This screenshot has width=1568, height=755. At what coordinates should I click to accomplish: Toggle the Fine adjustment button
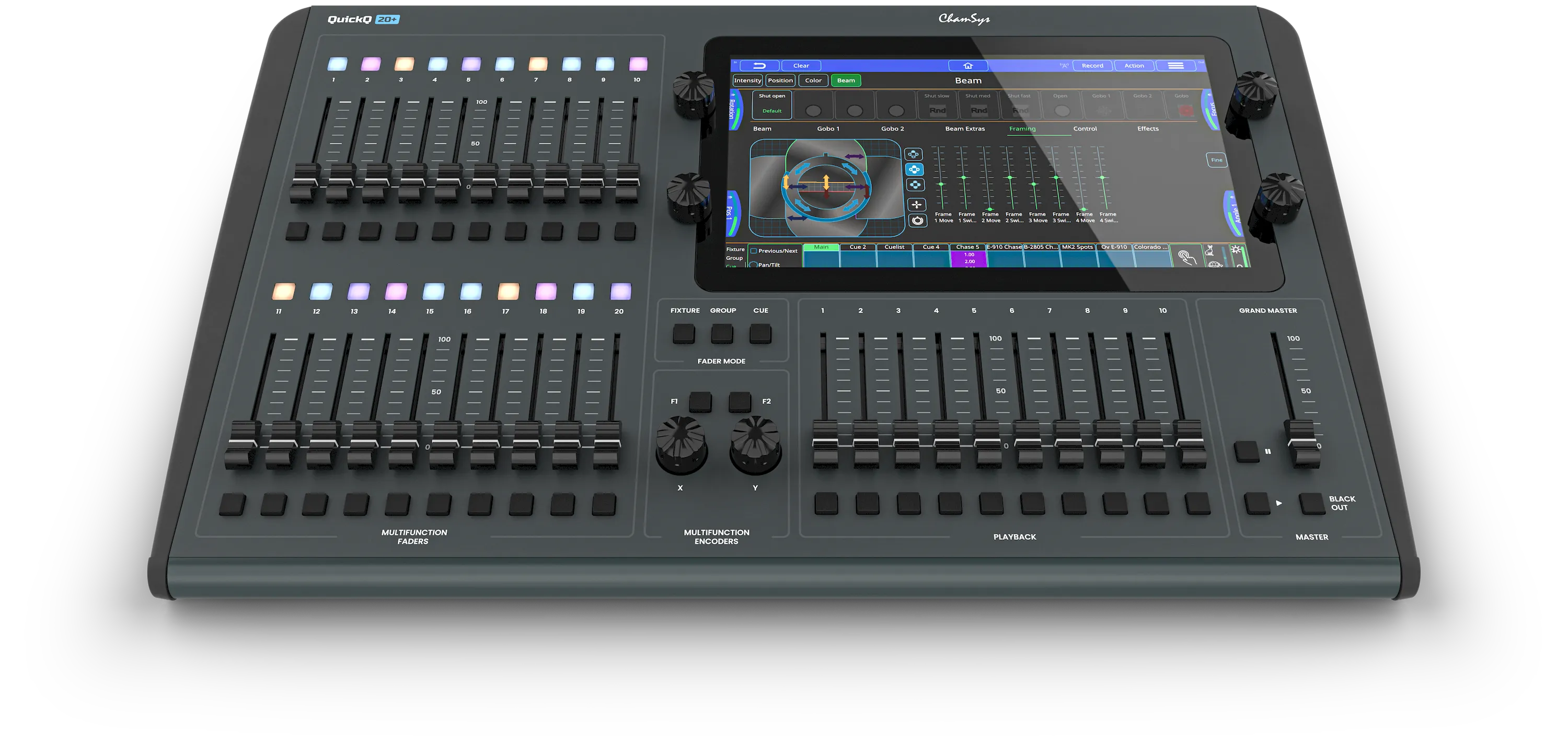(1217, 160)
